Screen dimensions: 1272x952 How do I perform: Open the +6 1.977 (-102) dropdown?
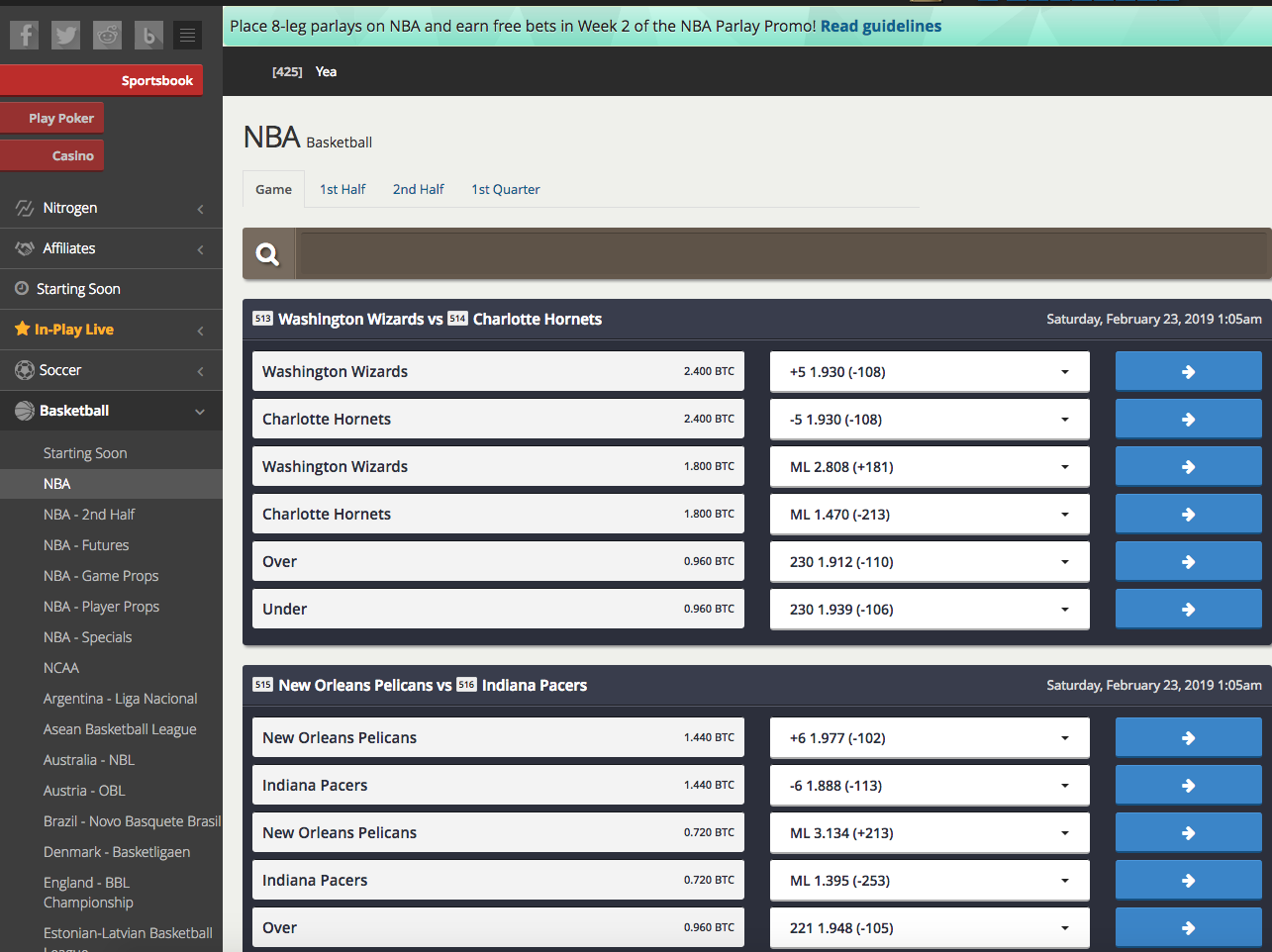930,738
